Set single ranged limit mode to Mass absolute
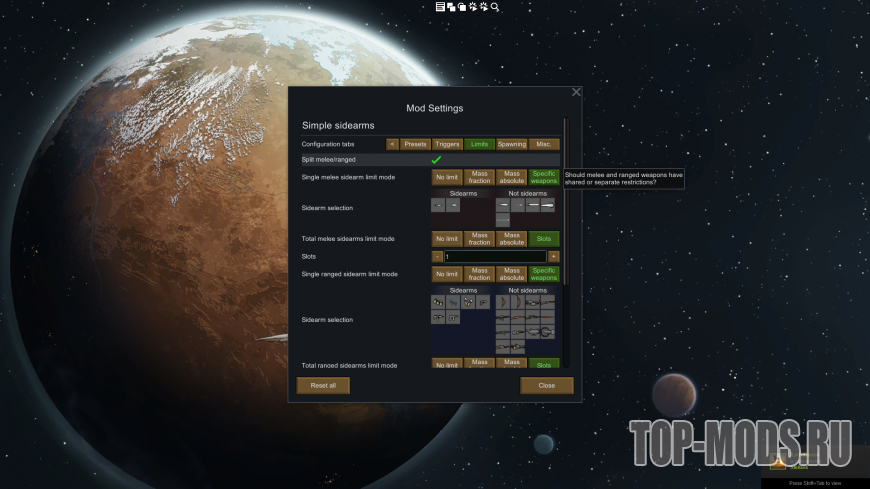Image resolution: width=870 pixels, height=489 pixels. point(512,274)
